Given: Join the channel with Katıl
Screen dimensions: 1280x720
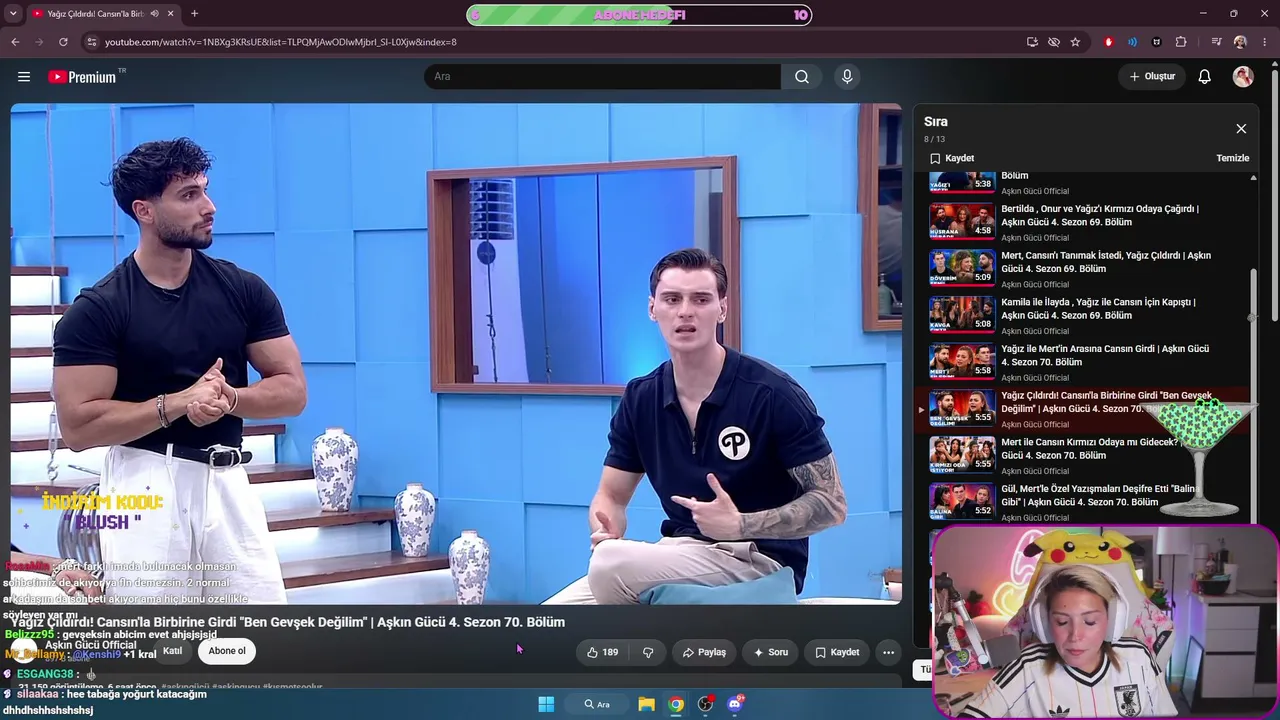Looking at the screenshot, I should [173, 651].
